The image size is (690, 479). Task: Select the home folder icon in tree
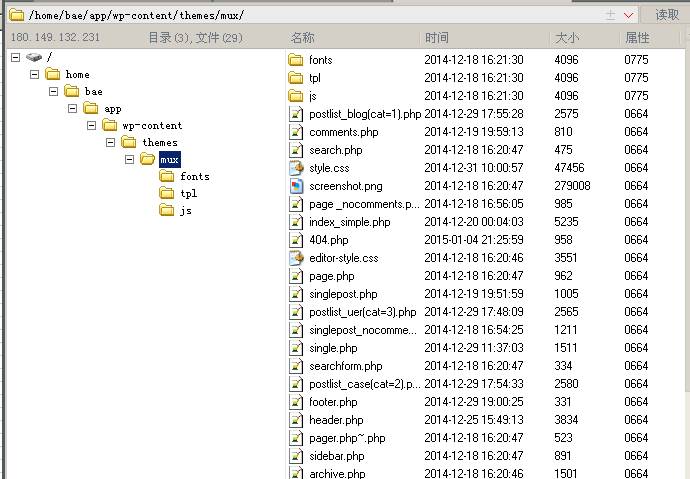[53, 74]
